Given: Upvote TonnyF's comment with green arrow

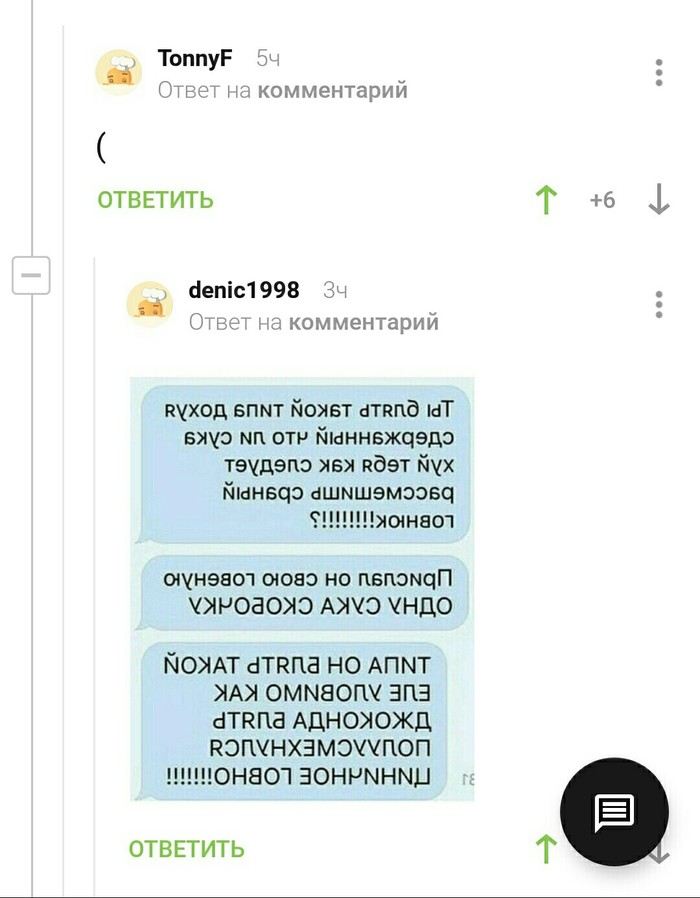Looking at the screenshot, I should click(546, 200).
